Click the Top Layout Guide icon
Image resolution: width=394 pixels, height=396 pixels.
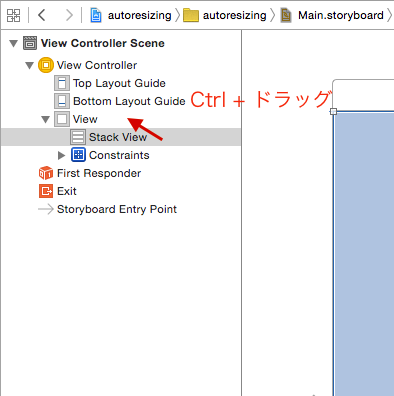[x=62, y=83]
